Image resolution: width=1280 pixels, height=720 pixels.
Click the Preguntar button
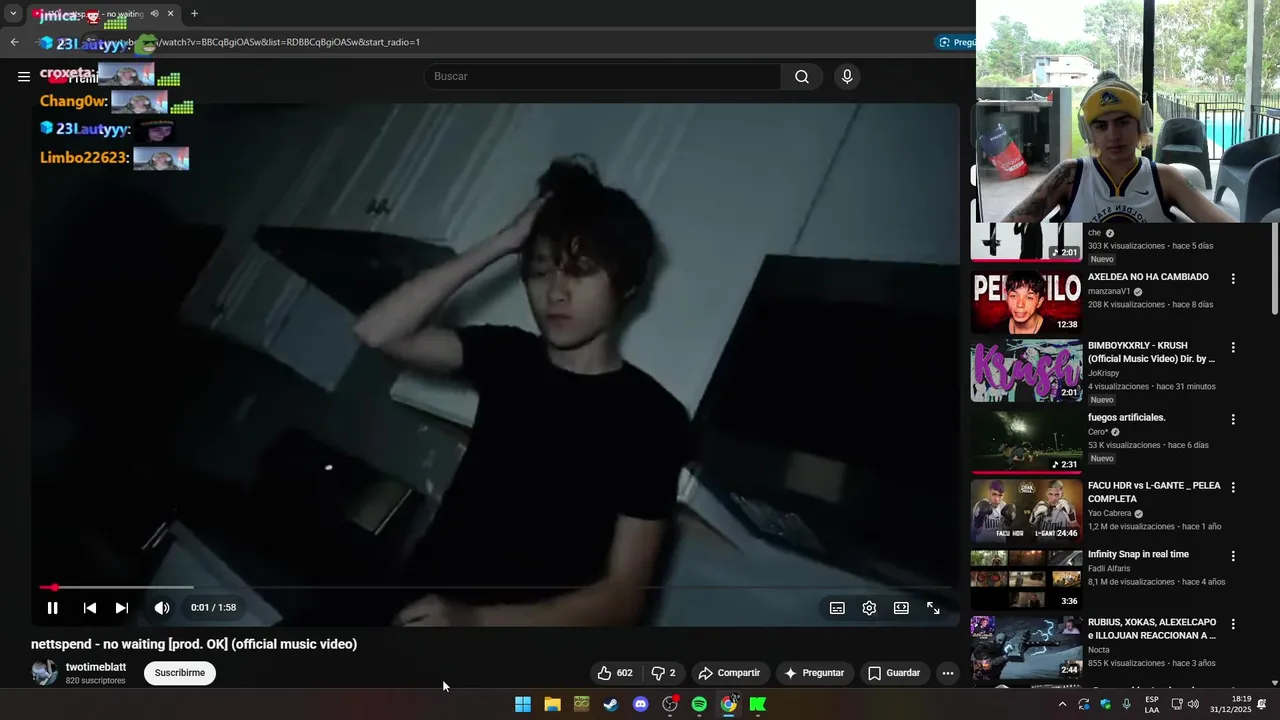click(814, 673)
